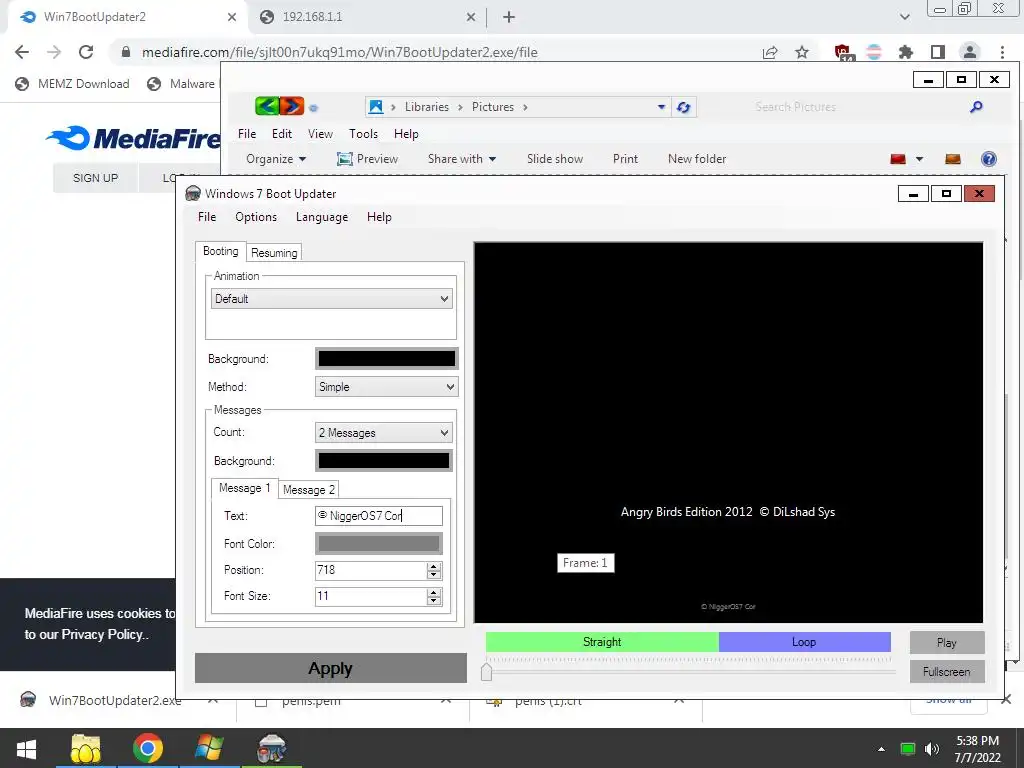Select Straight playback mode
Image resolution: width=1024 pixels, height=768 pixels.
pyautogui.click(x=602, y=642)
